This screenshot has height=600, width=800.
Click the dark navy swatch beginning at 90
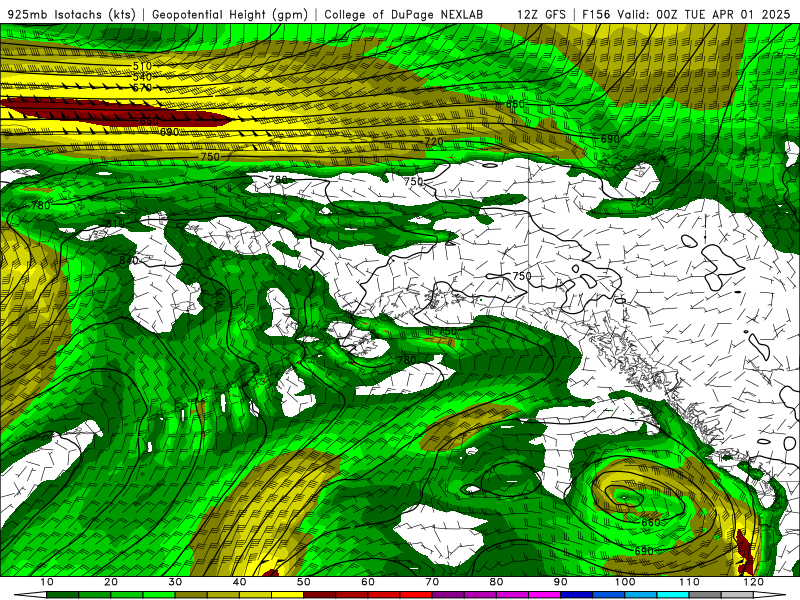(577, 595)
